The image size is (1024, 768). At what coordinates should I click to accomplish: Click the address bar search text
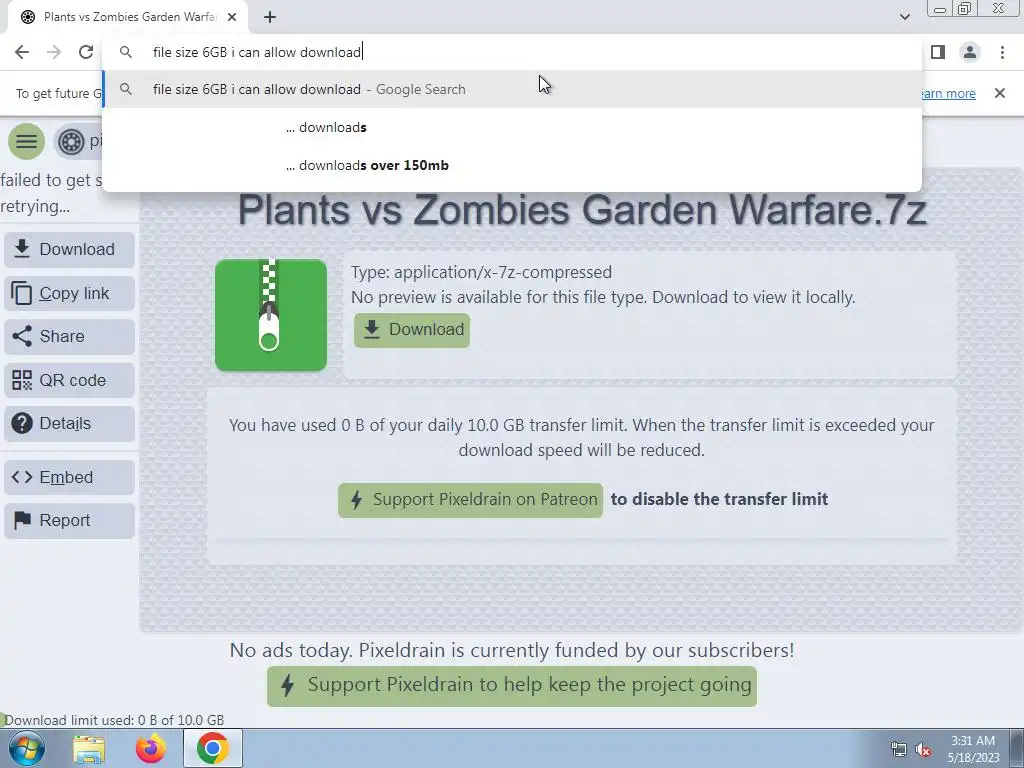coord(257,52)
